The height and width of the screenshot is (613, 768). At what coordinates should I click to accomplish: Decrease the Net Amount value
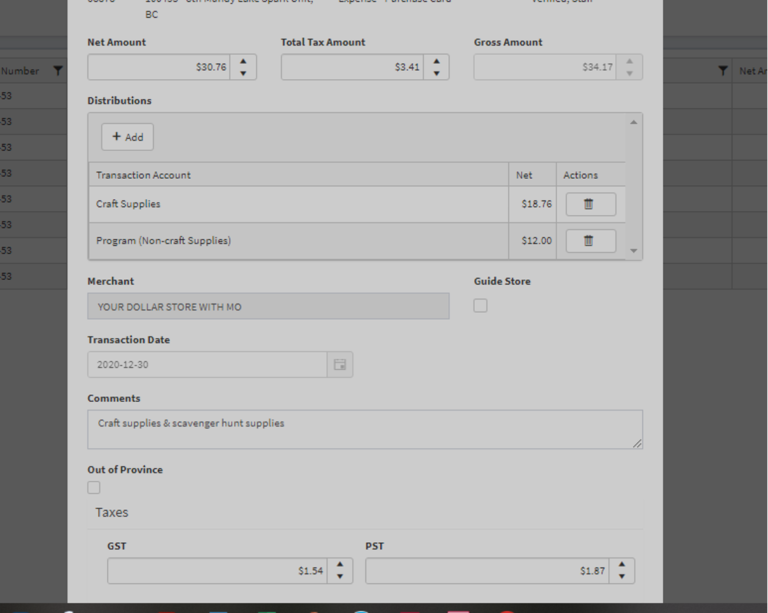point(243,73)
